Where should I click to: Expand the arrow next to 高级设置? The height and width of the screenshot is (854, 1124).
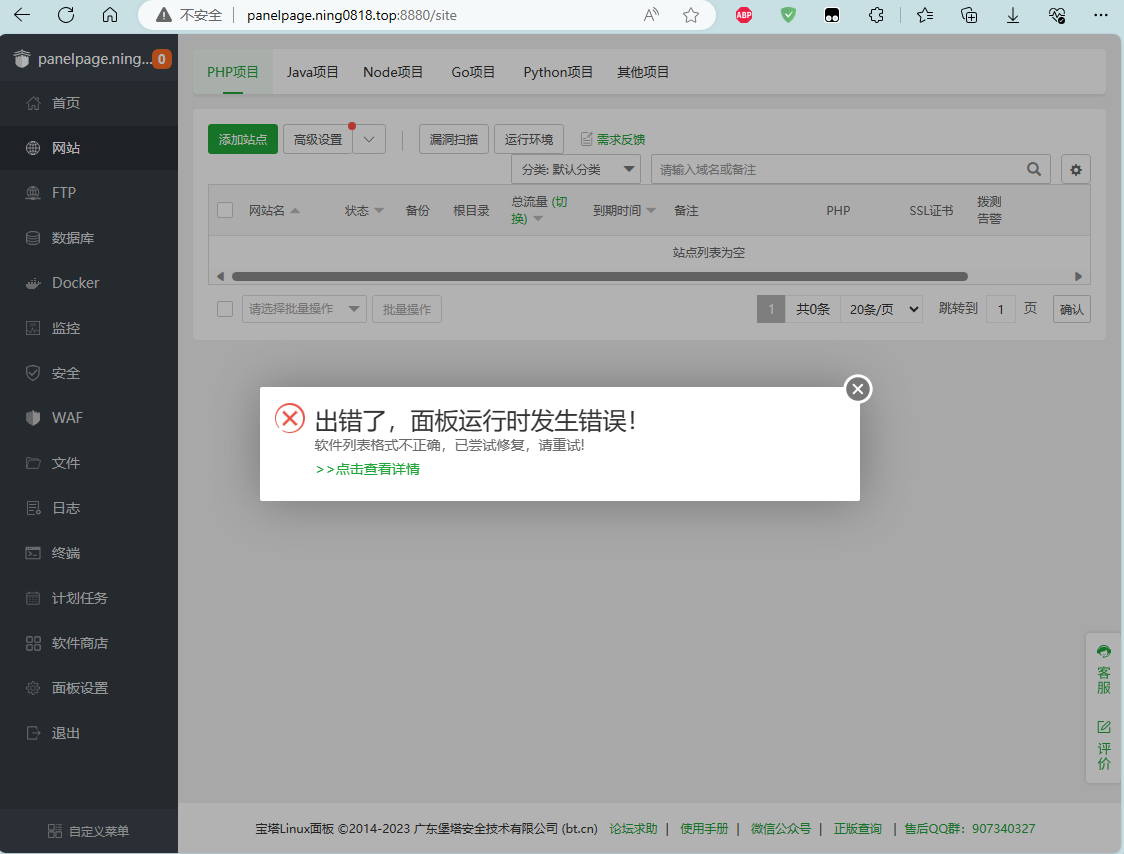click(369, 139)
